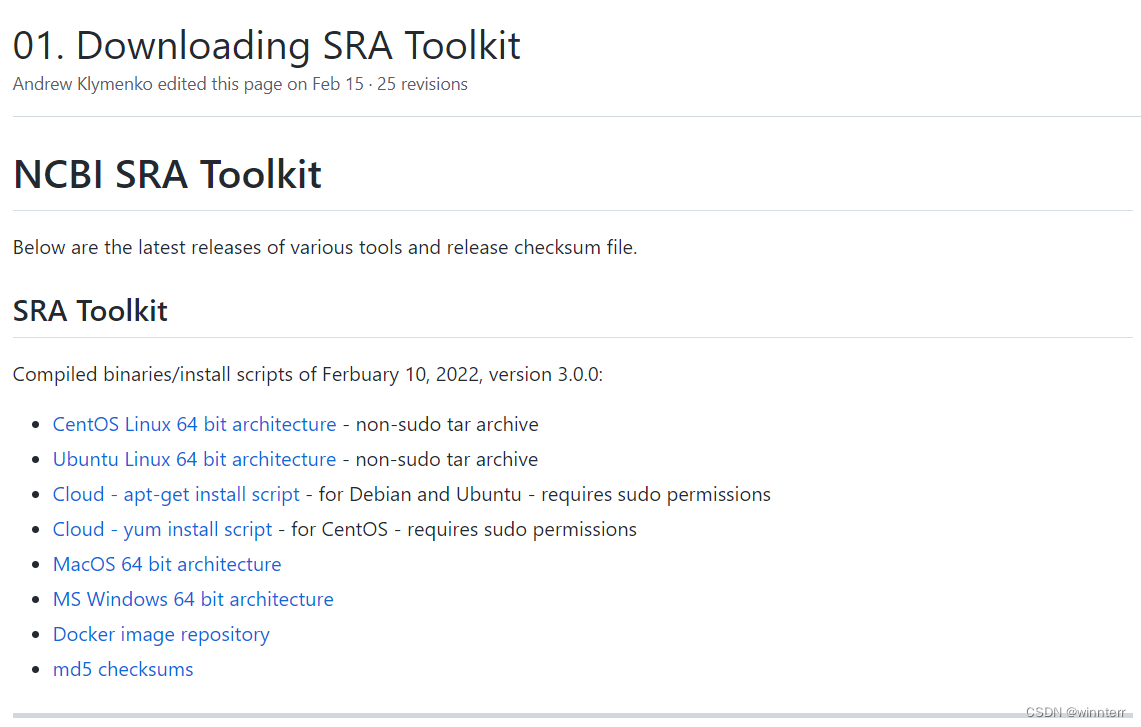The width and height of the screenshot is (1141, 727).
Task: Open Cloud - apt-get install script link
Action: click(x=176, y=494)
